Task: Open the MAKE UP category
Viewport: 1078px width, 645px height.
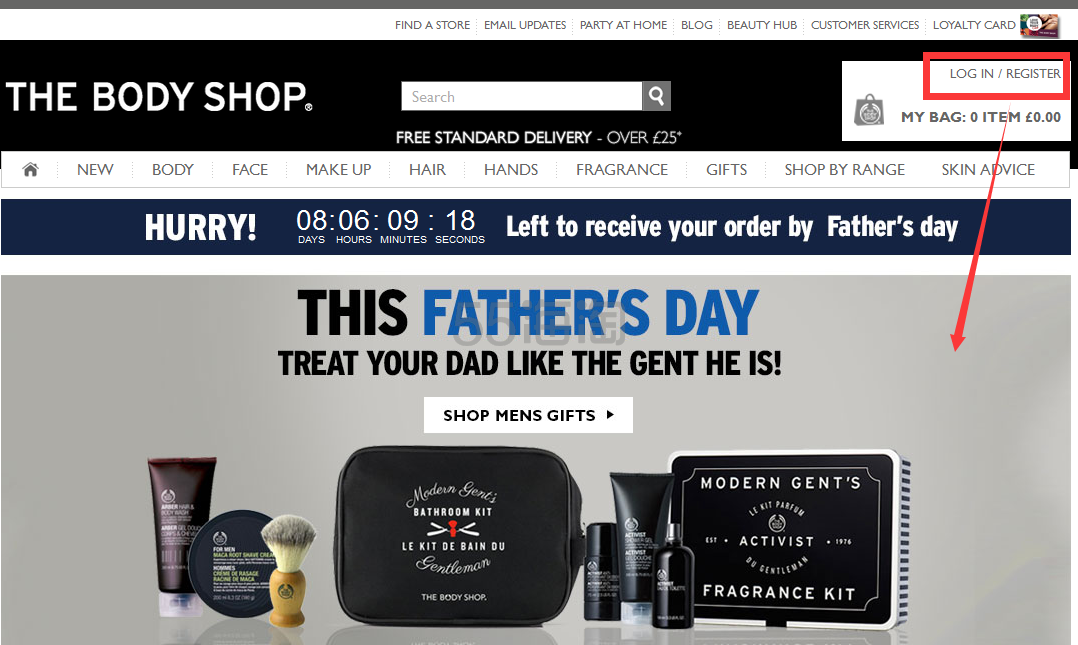Action: 338,170
